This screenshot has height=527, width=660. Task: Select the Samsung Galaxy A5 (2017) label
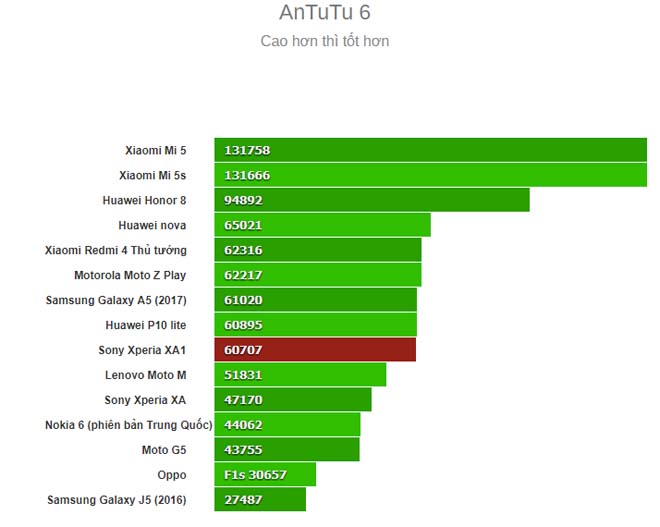pos(116,300)
